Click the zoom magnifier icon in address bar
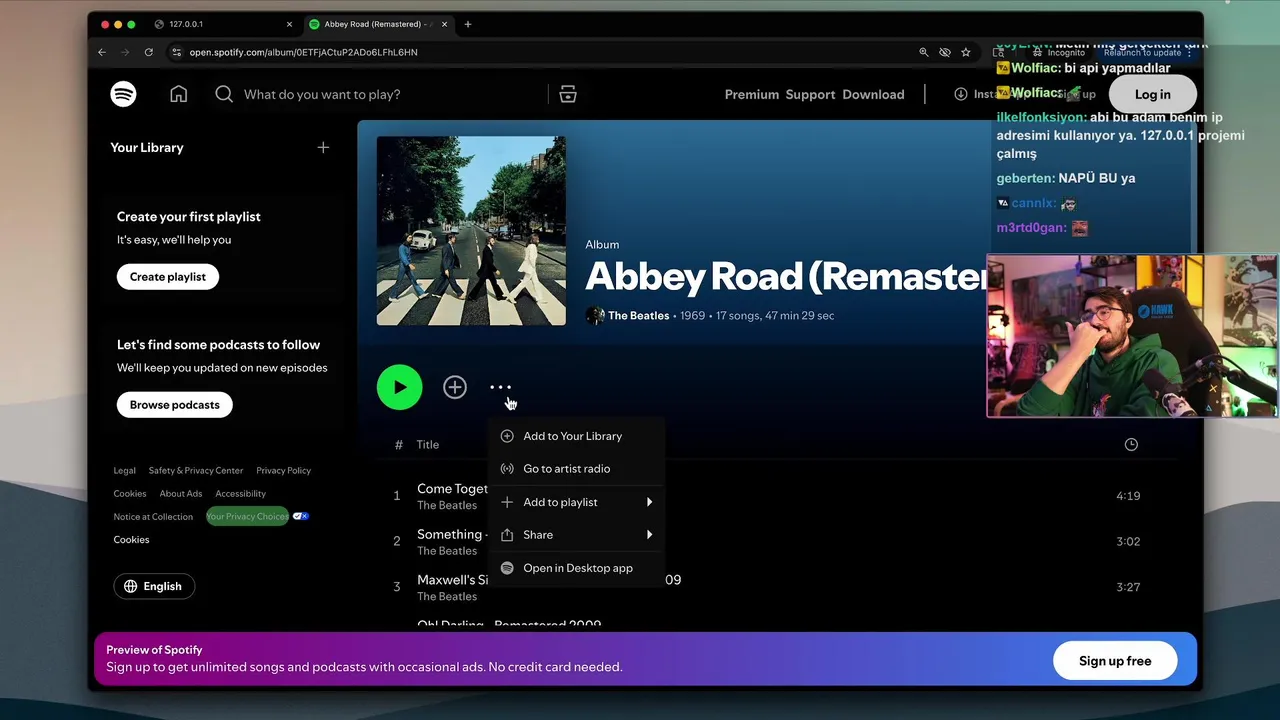 click(924, 52)
